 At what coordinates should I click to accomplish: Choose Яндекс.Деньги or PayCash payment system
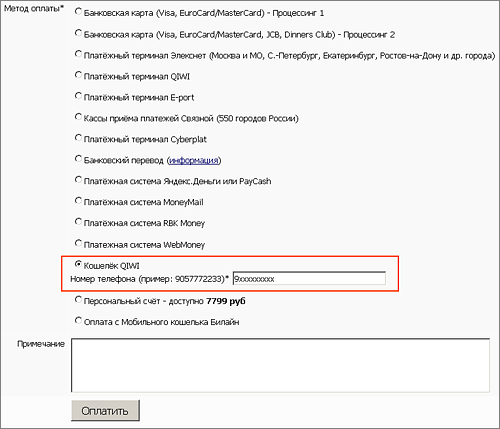point(78,180)
